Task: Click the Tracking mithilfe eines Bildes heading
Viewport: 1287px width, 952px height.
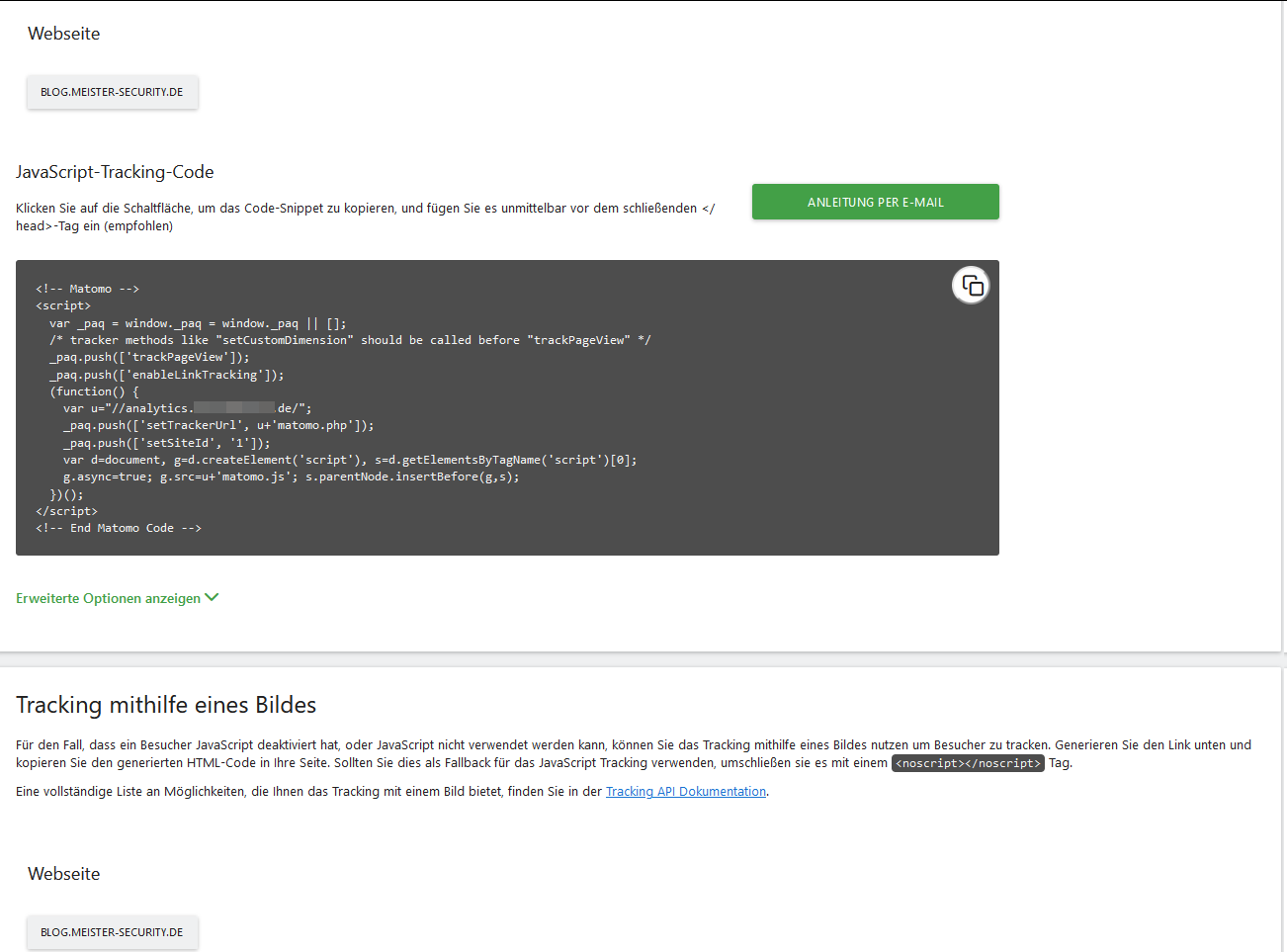Action: pos(166,705)
